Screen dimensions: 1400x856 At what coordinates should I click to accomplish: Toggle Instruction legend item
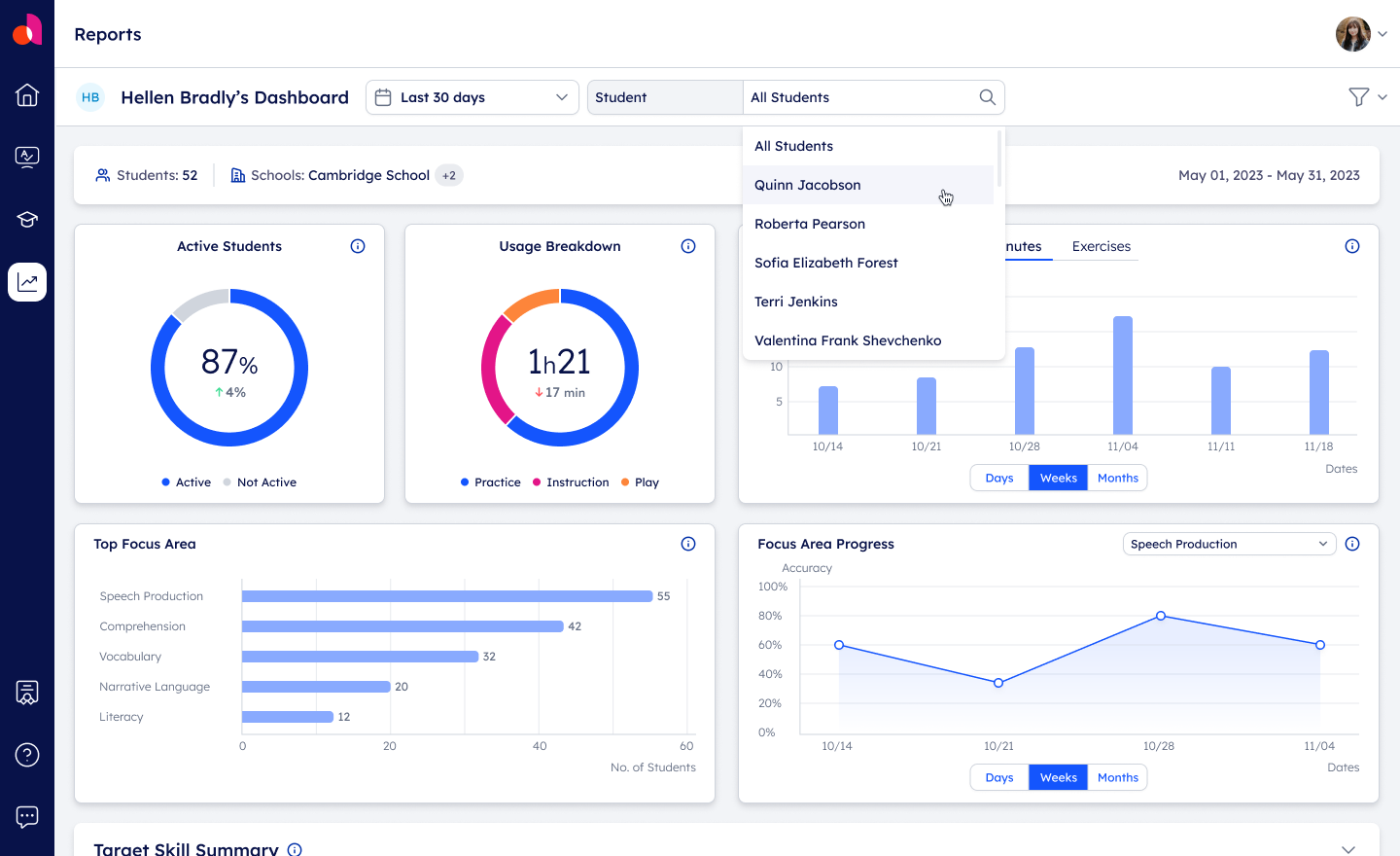pos(571,482)
